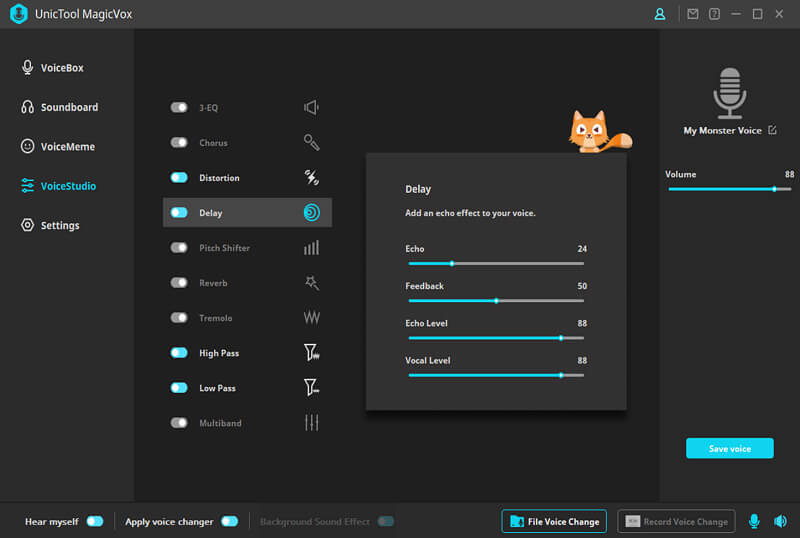This screenshot has width=800, height=538.
Task: Click the UnicTool MagicVox logo
Action: click(19, 14)
